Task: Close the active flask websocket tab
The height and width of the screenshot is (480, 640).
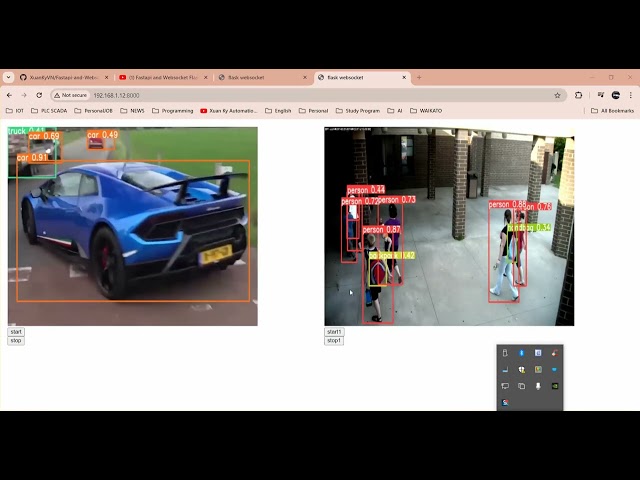Action: coord(404,77)
